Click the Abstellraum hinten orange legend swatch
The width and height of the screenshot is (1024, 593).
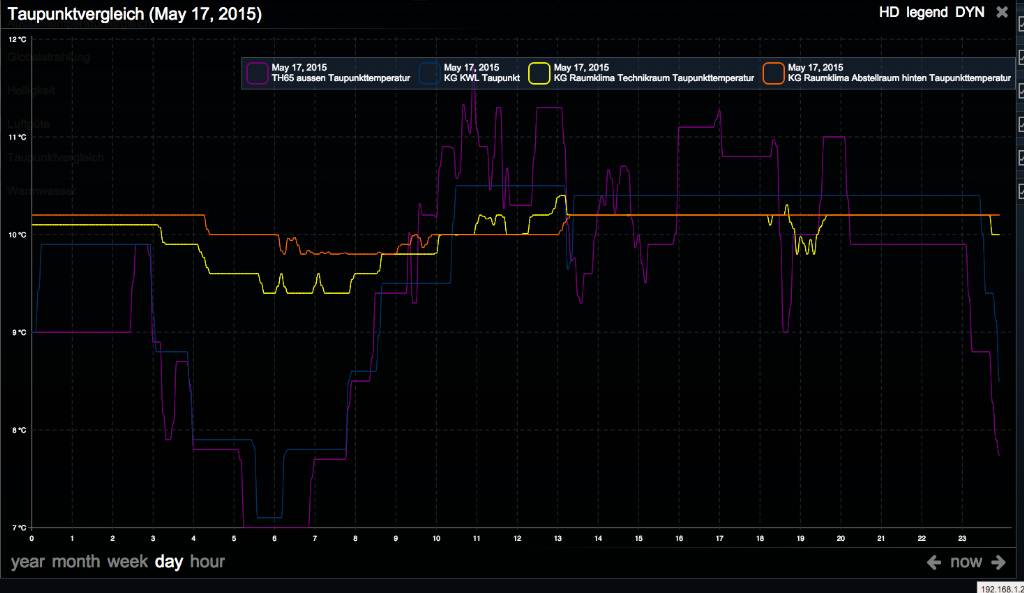[x=773, y=73]
